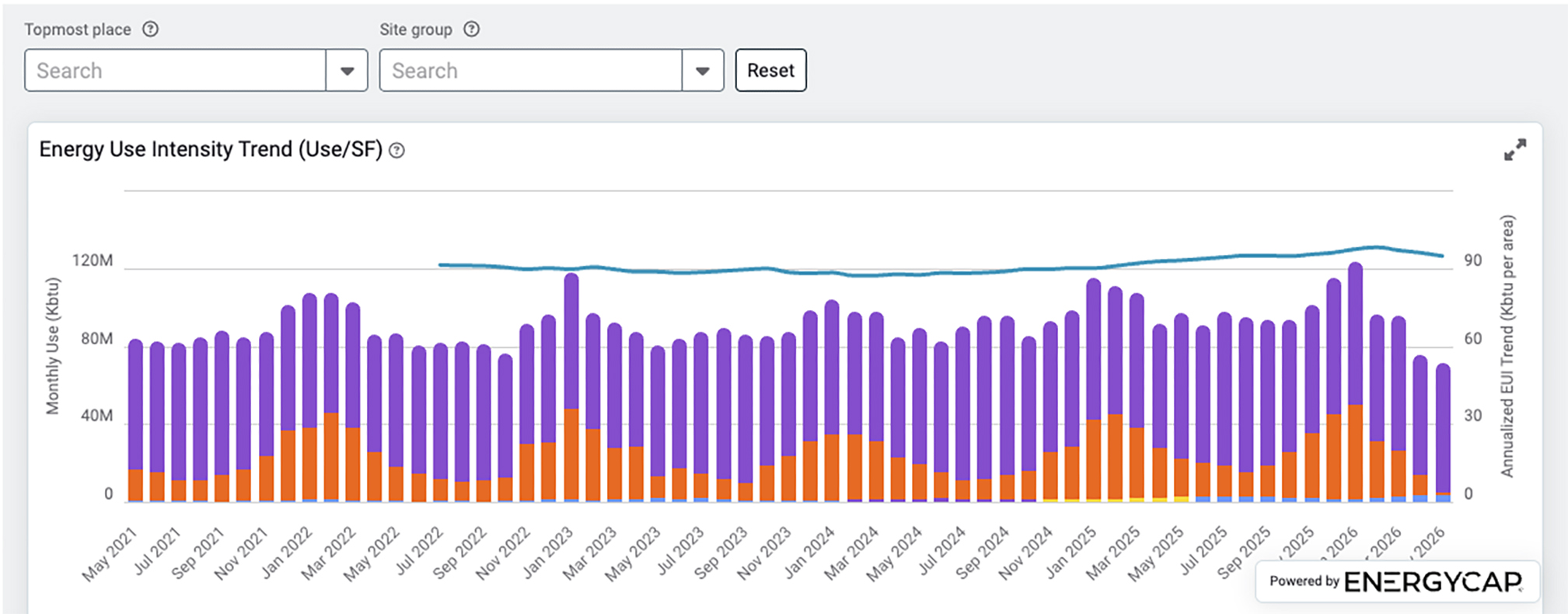Focus the Topmost place search field
The image size is (1568, 614).
tap(175, 71)
